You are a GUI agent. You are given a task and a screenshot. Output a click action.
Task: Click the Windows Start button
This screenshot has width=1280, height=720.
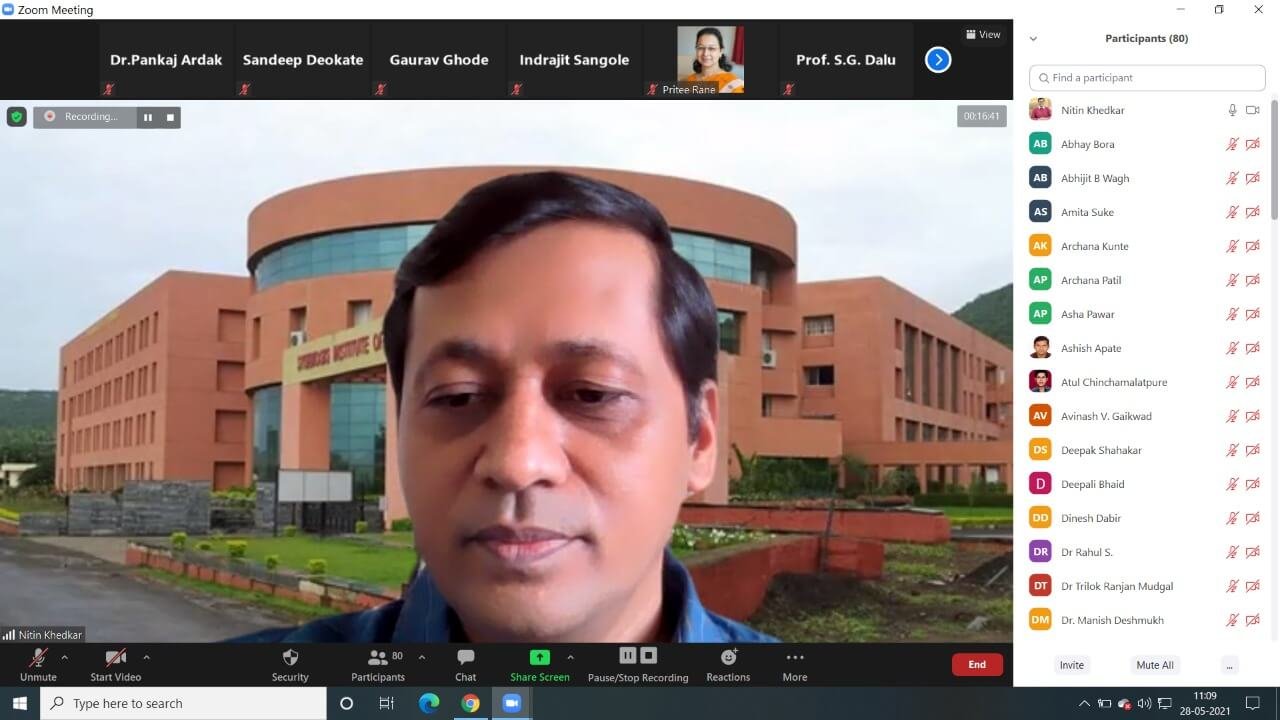tap(20, 703)
